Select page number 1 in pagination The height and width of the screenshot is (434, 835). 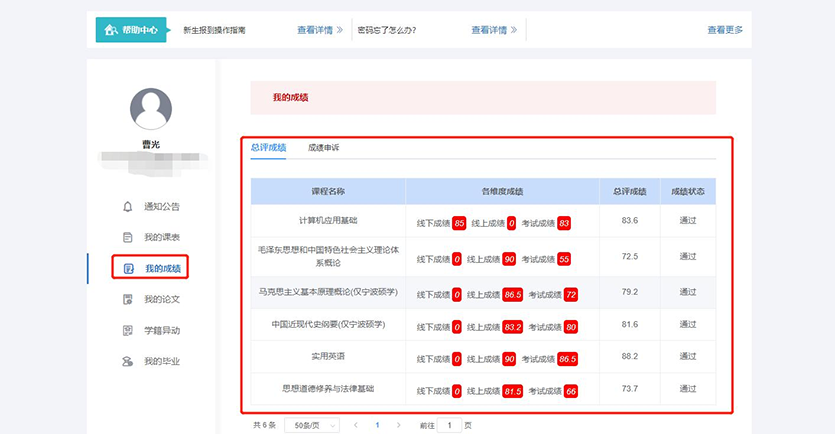tap(378, 425)
